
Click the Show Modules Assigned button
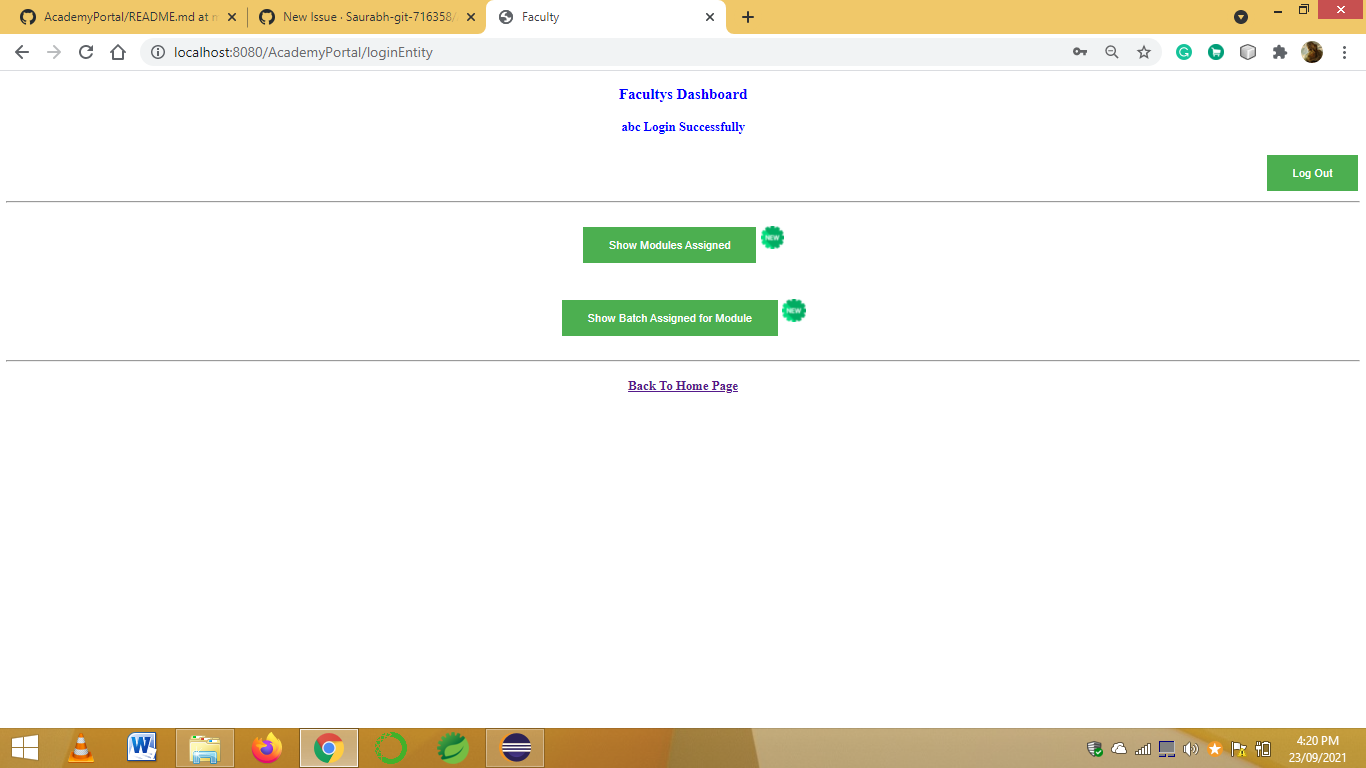(x=669, y=245)
